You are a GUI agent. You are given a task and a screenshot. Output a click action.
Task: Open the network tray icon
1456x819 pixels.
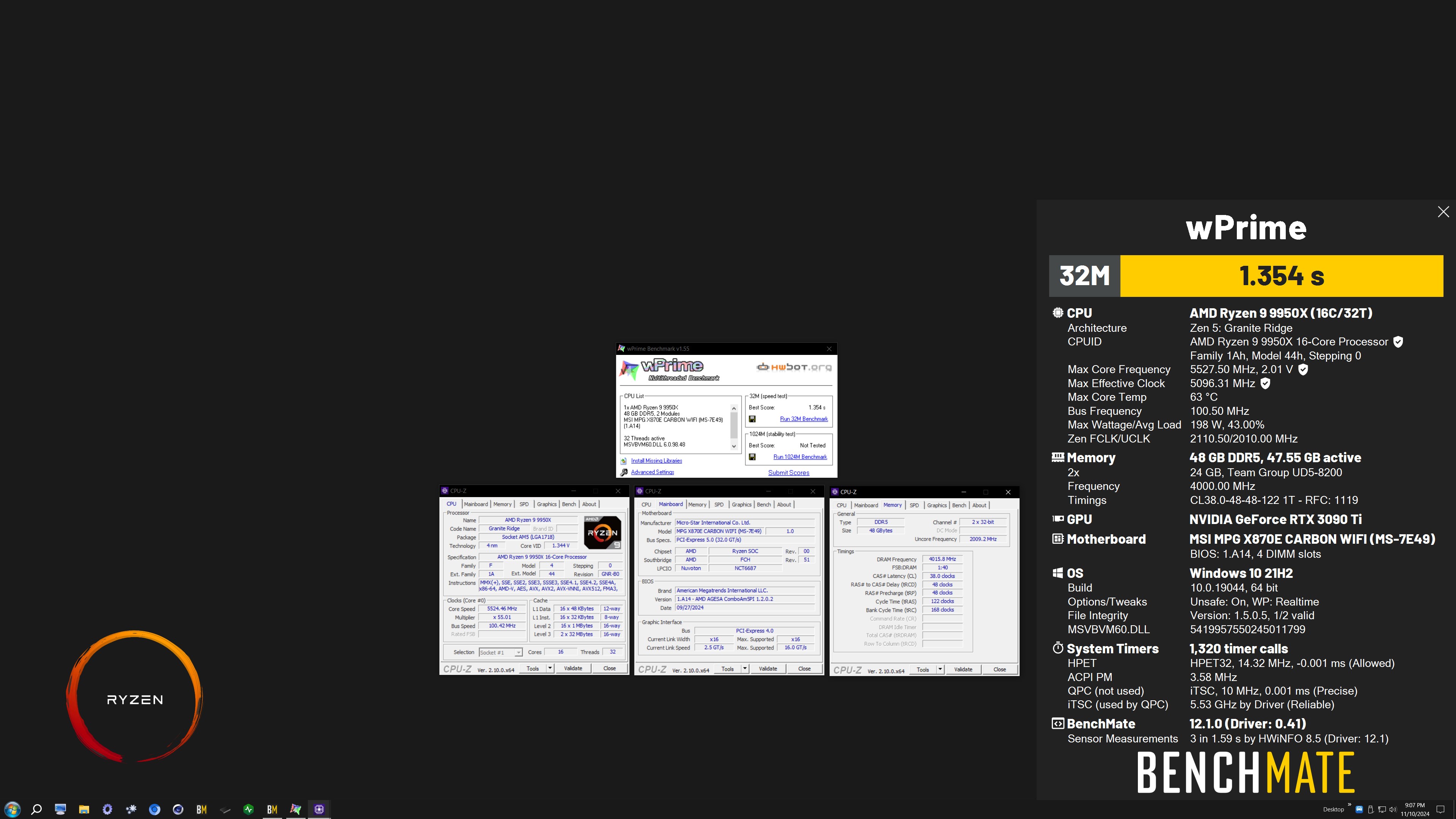pos(1381,809)
